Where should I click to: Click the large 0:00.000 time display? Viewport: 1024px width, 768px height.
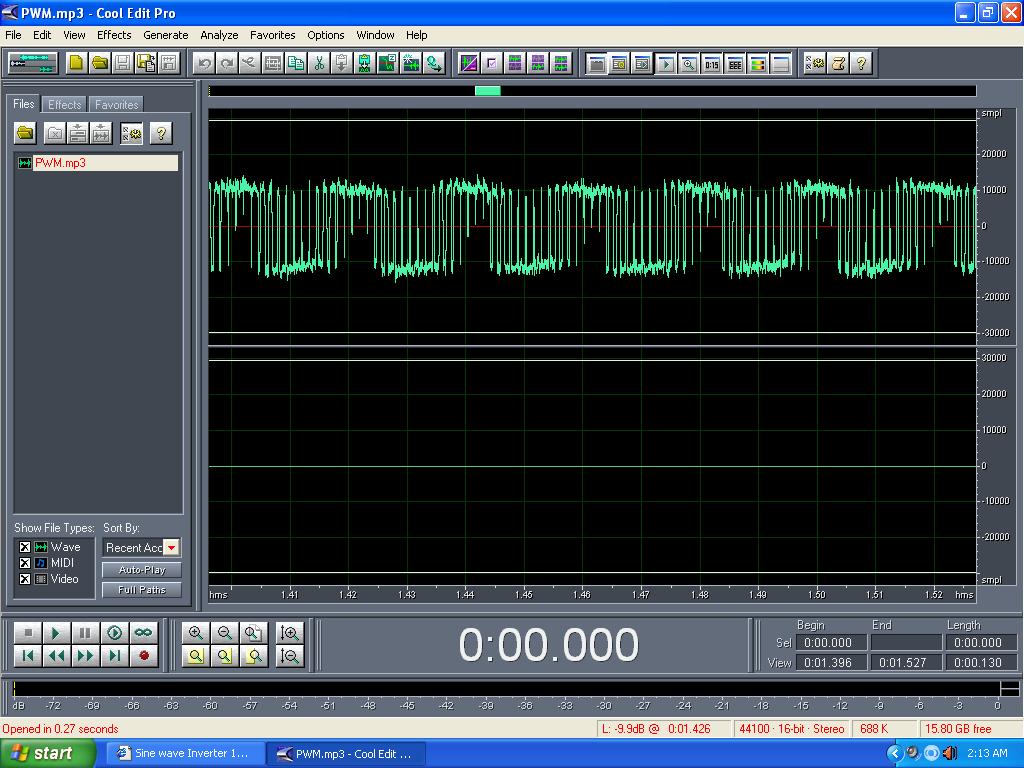[548, 645]
